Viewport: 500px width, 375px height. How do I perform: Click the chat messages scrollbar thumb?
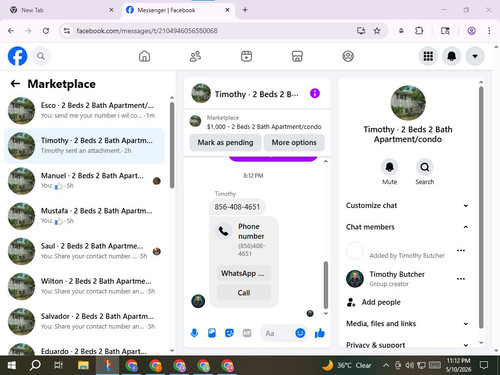click(x=326, y=285)
